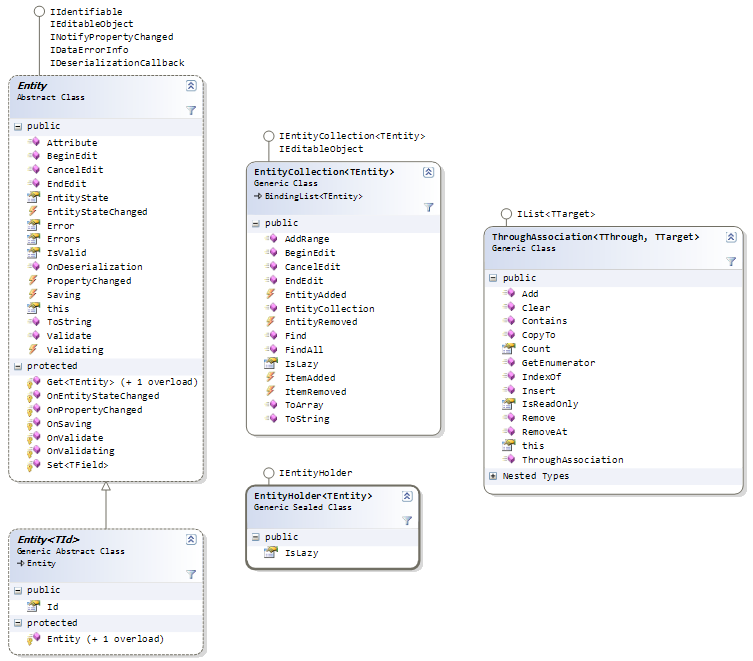The width and height of the screenshot is (753, 661).
Task: Click the filter icon on EntityHolder class
Action: (x=407, y=520)
